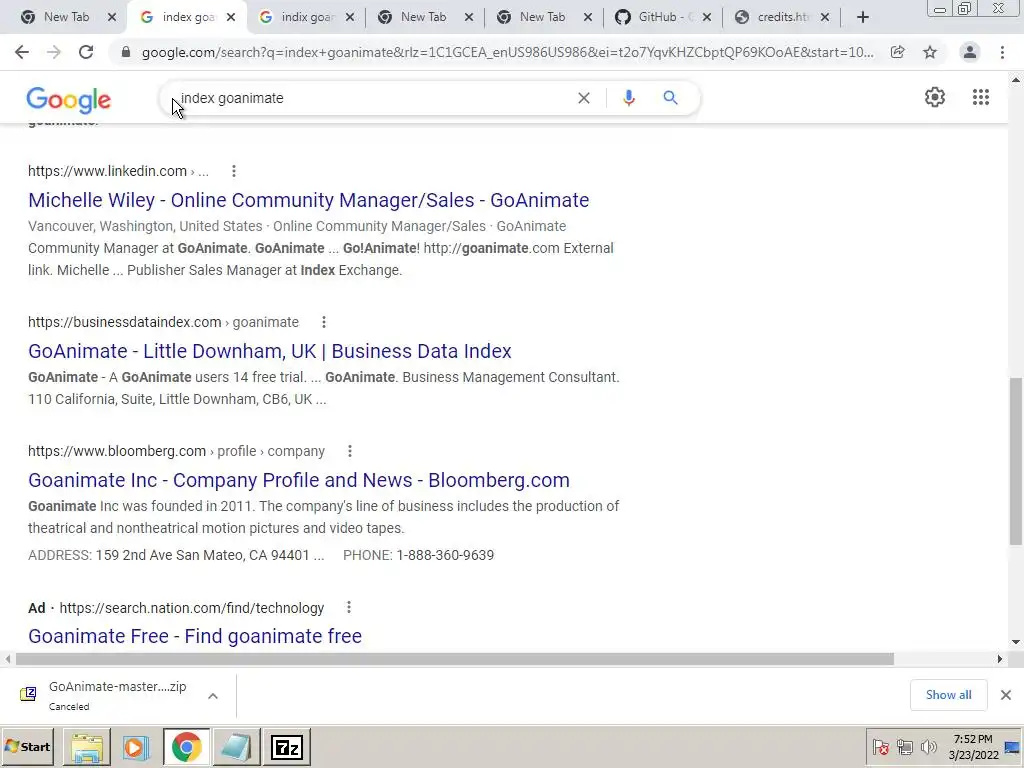Open more options for Bloomberg result
Screen dimensions: 1024x768
coord(350,451)
